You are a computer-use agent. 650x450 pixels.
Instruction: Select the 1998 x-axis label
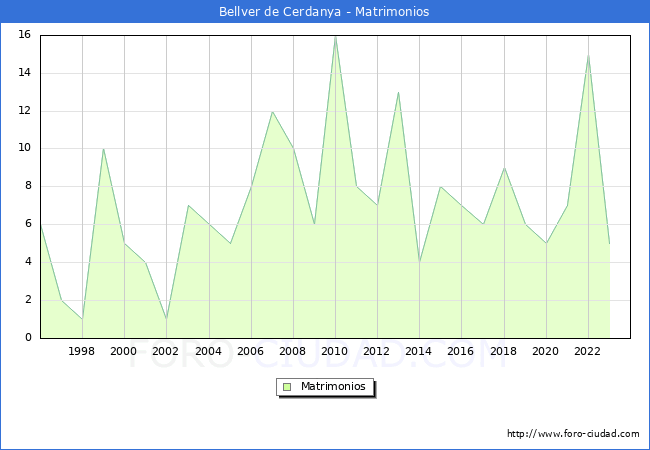tap(81, 351)
